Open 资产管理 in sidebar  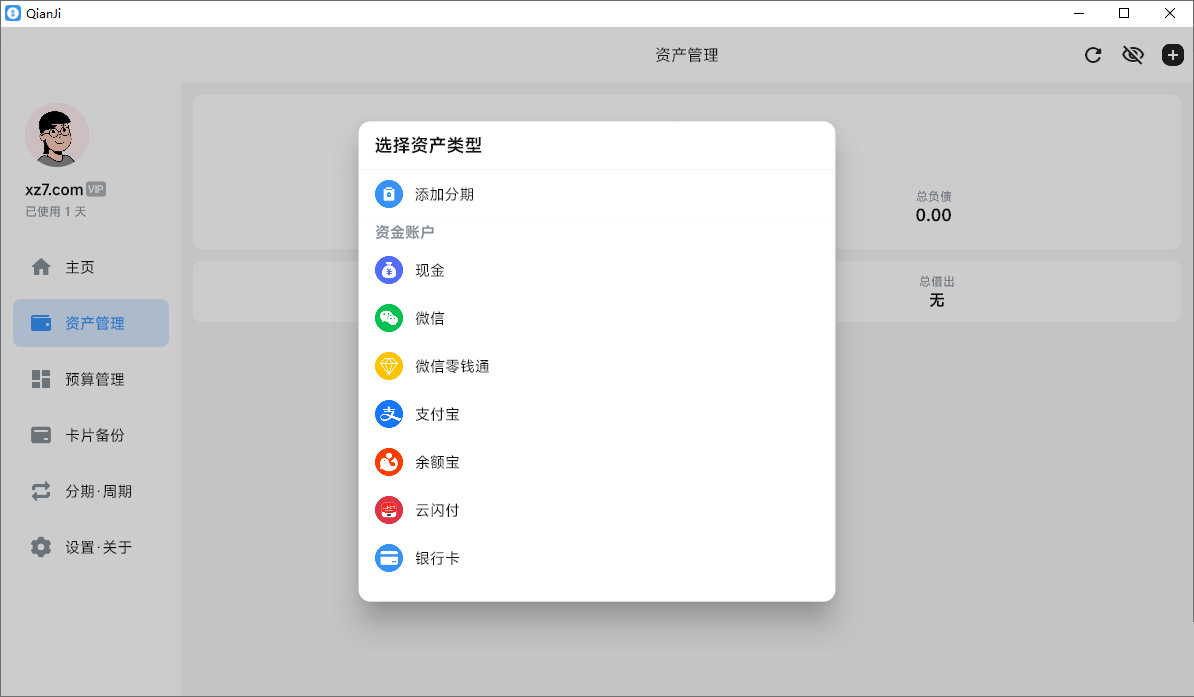[x=91, y=323]
